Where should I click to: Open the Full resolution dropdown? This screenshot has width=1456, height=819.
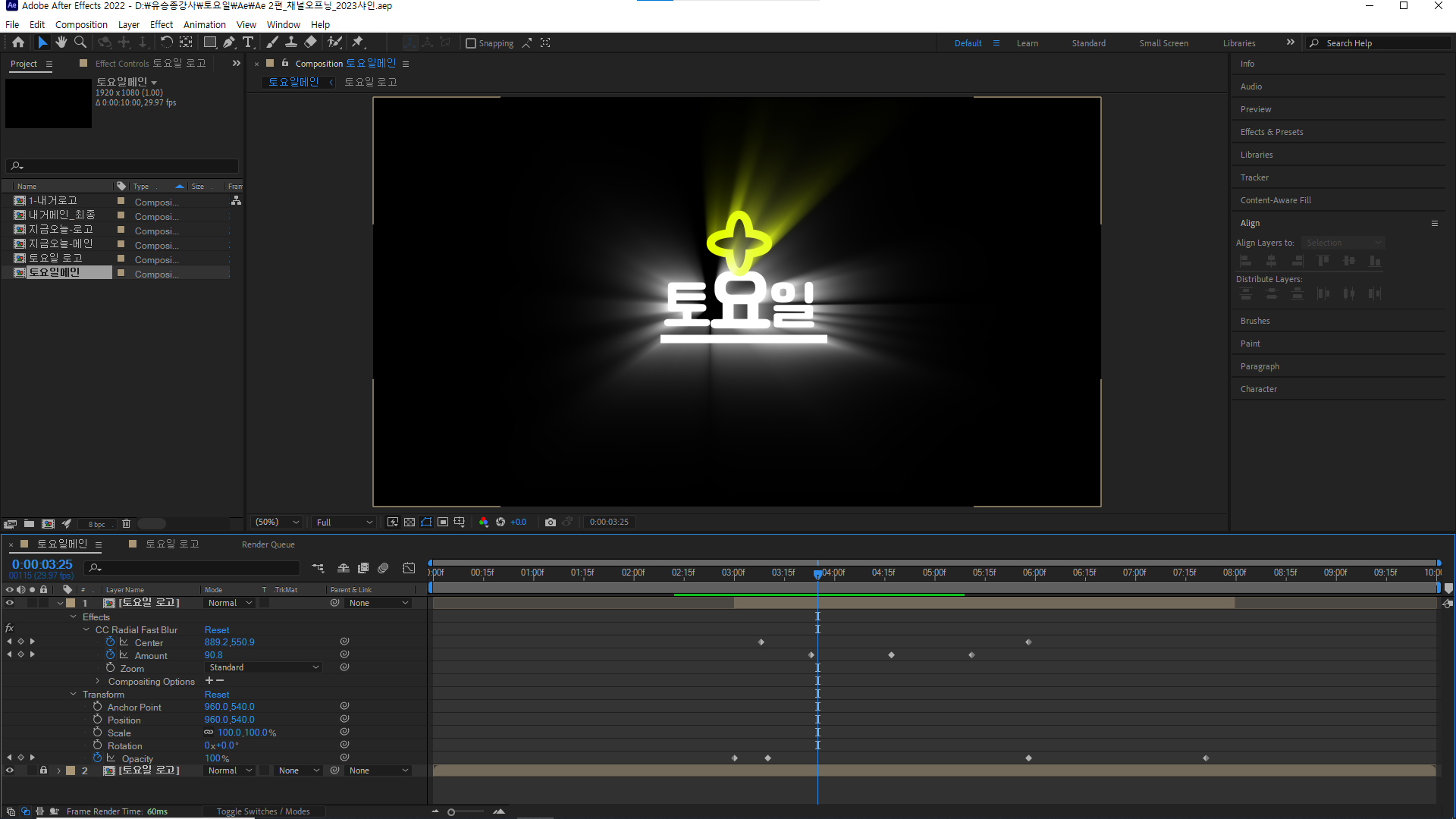(x=345, y=522)
